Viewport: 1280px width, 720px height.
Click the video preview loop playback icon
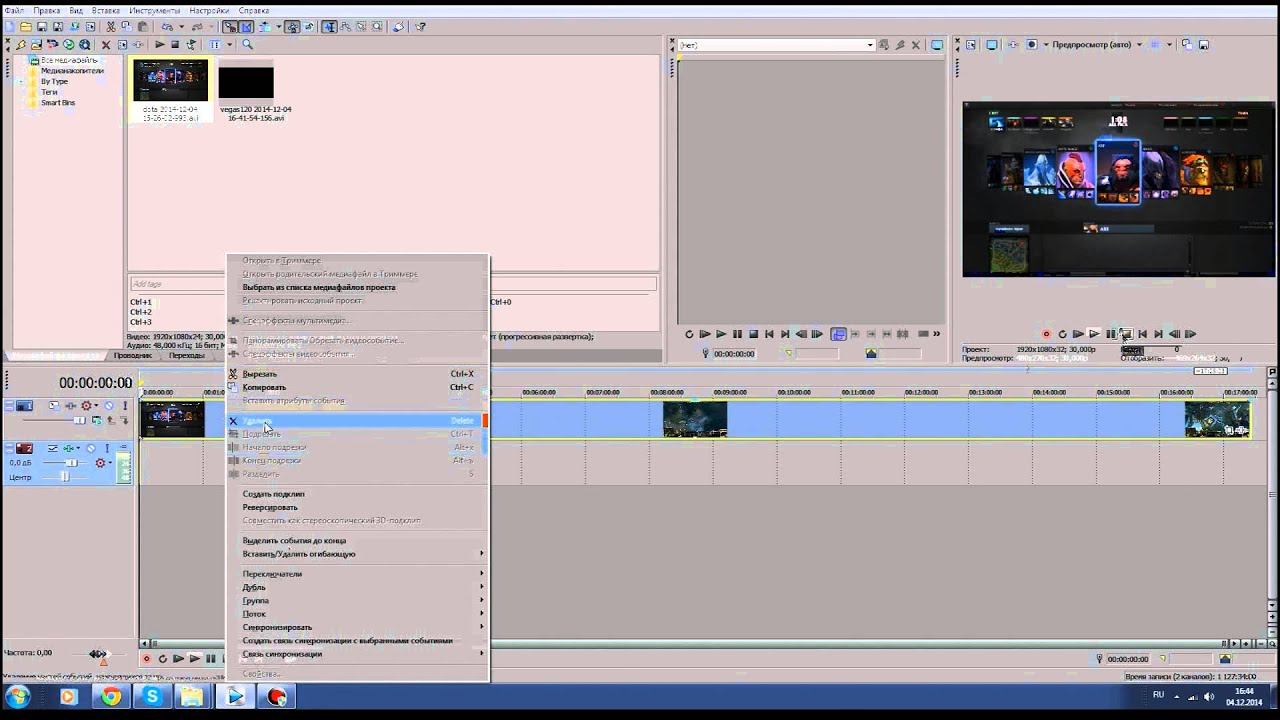click(1062, 334)
